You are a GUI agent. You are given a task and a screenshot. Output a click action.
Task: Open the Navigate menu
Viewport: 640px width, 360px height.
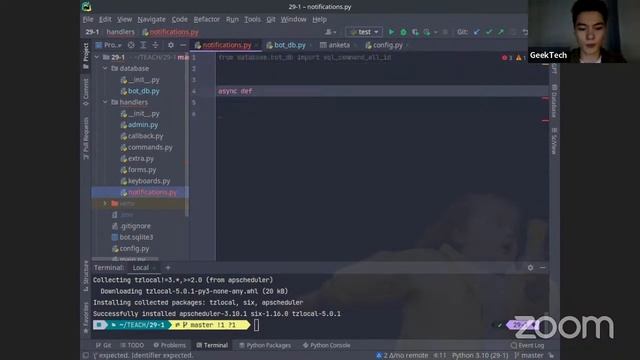(x=151, y=19)
